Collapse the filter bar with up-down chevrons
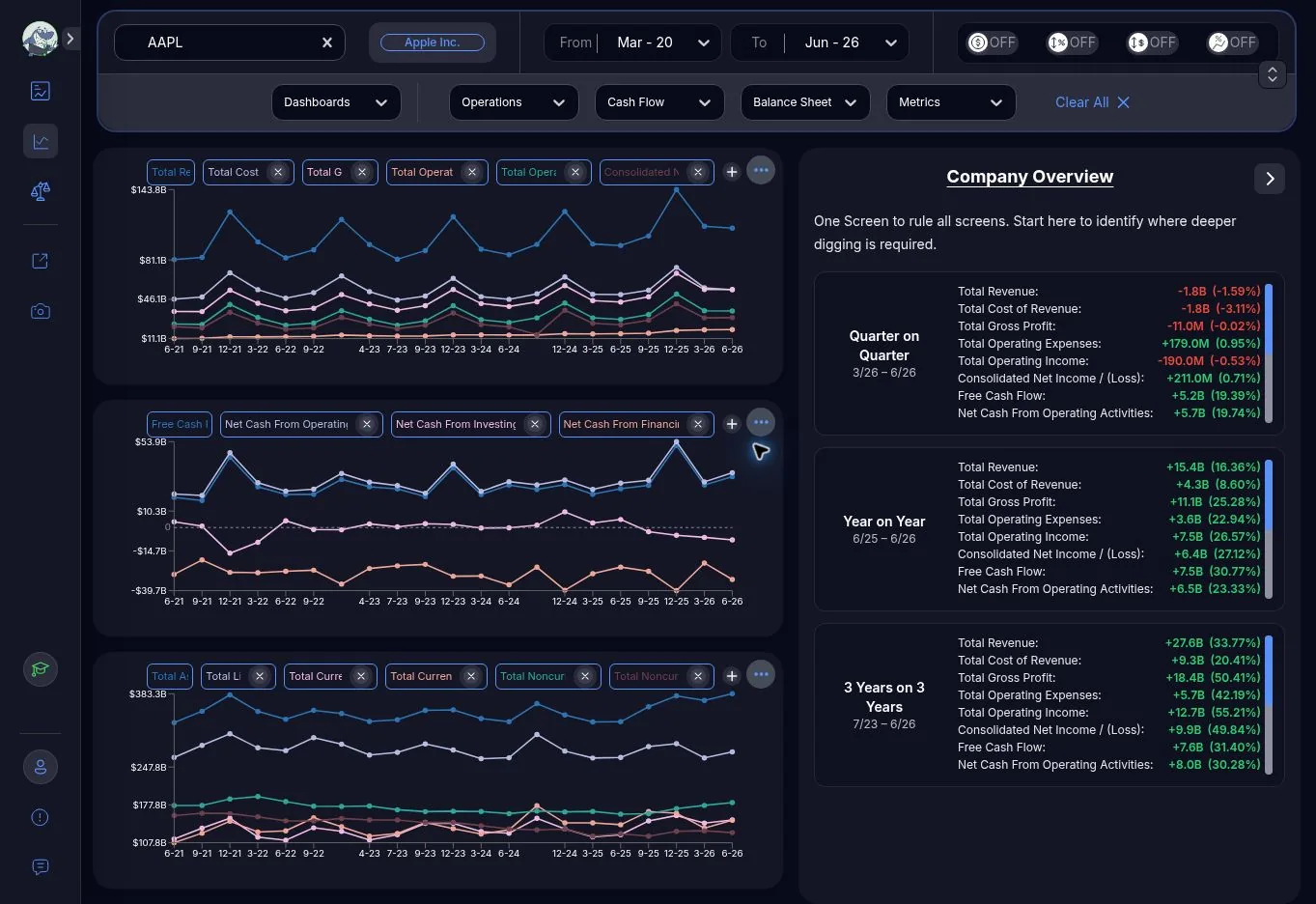Viewport: 1316px width, 904px height. (x=1273, y=74)
